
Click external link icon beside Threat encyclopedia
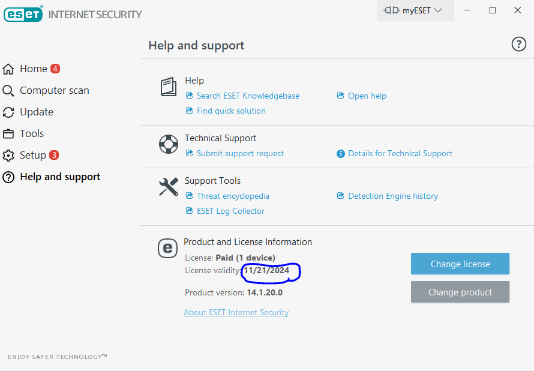click(189, 196)
